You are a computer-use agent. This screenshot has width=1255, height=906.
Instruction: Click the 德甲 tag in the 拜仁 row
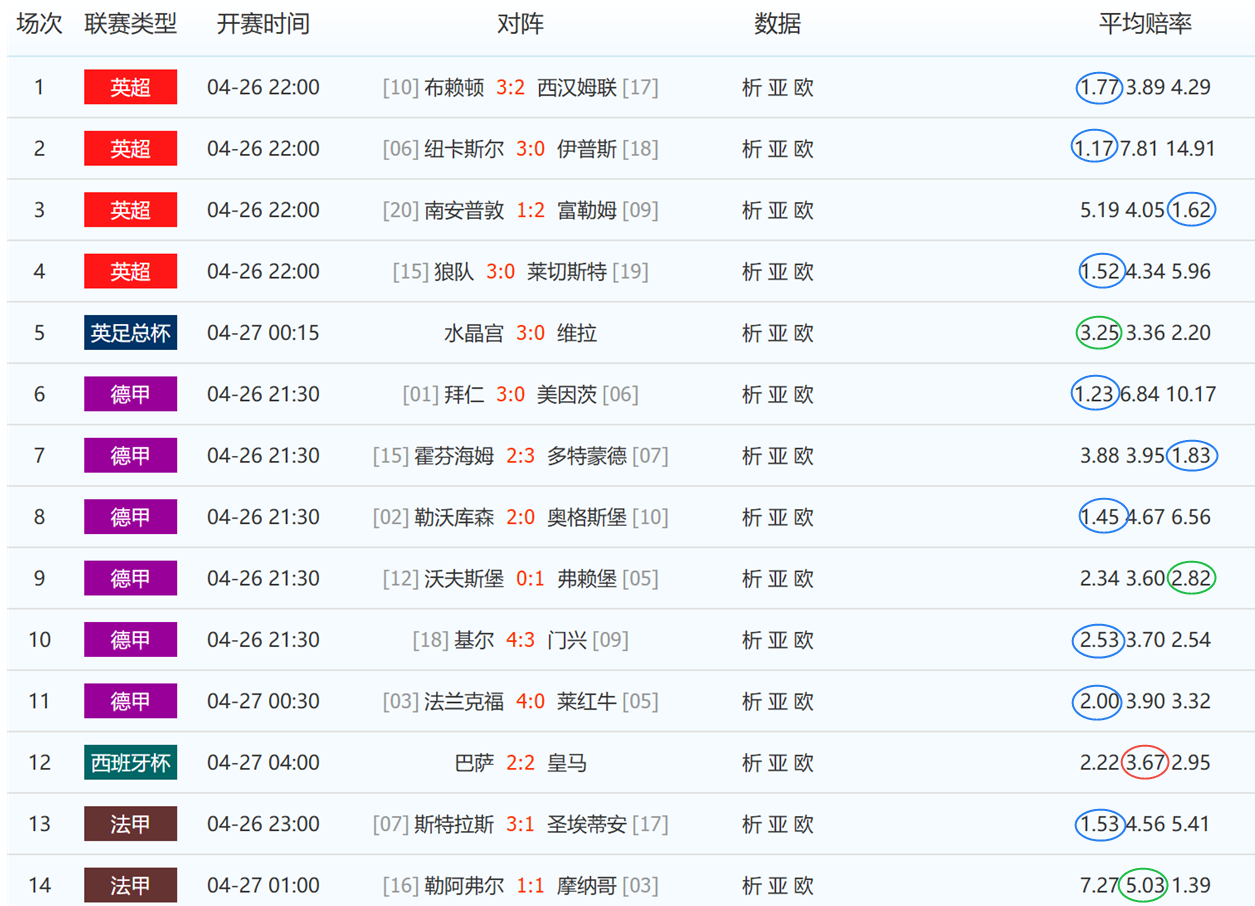(x=131, y=394)
